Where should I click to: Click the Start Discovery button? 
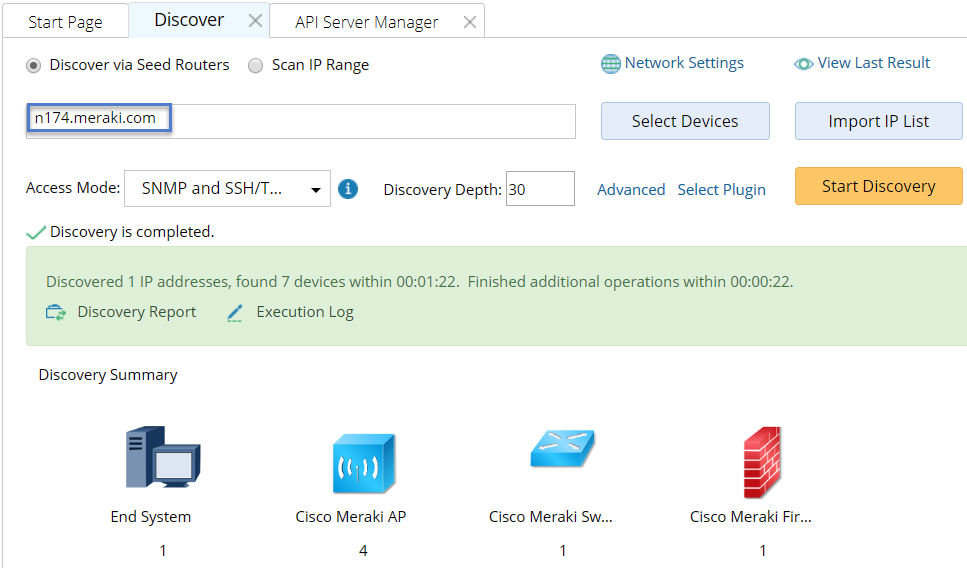click(878, 186)
